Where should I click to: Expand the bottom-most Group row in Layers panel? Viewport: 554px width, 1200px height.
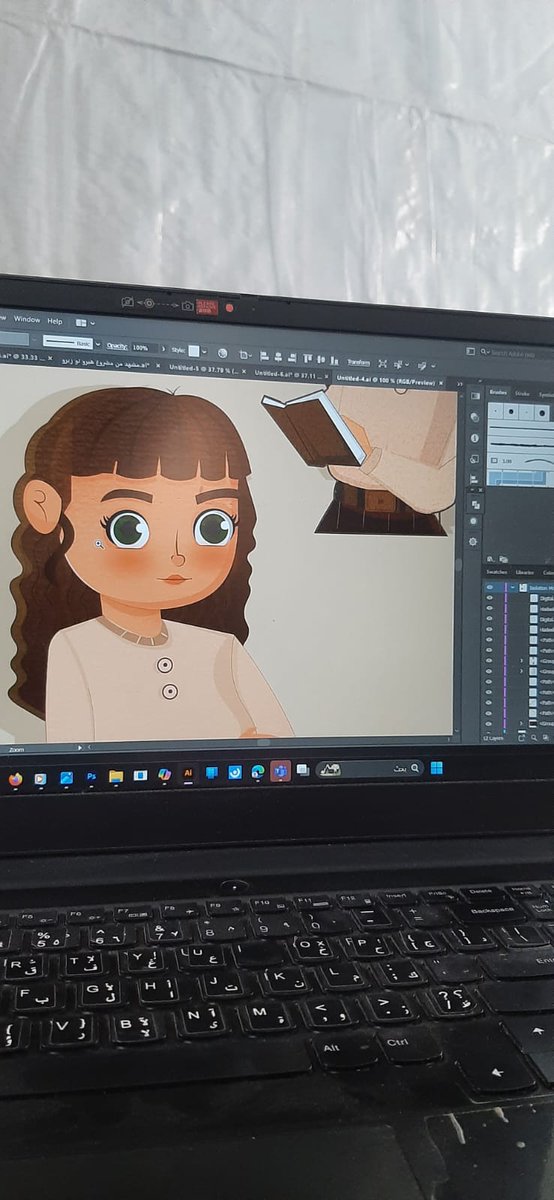(521, 722)
